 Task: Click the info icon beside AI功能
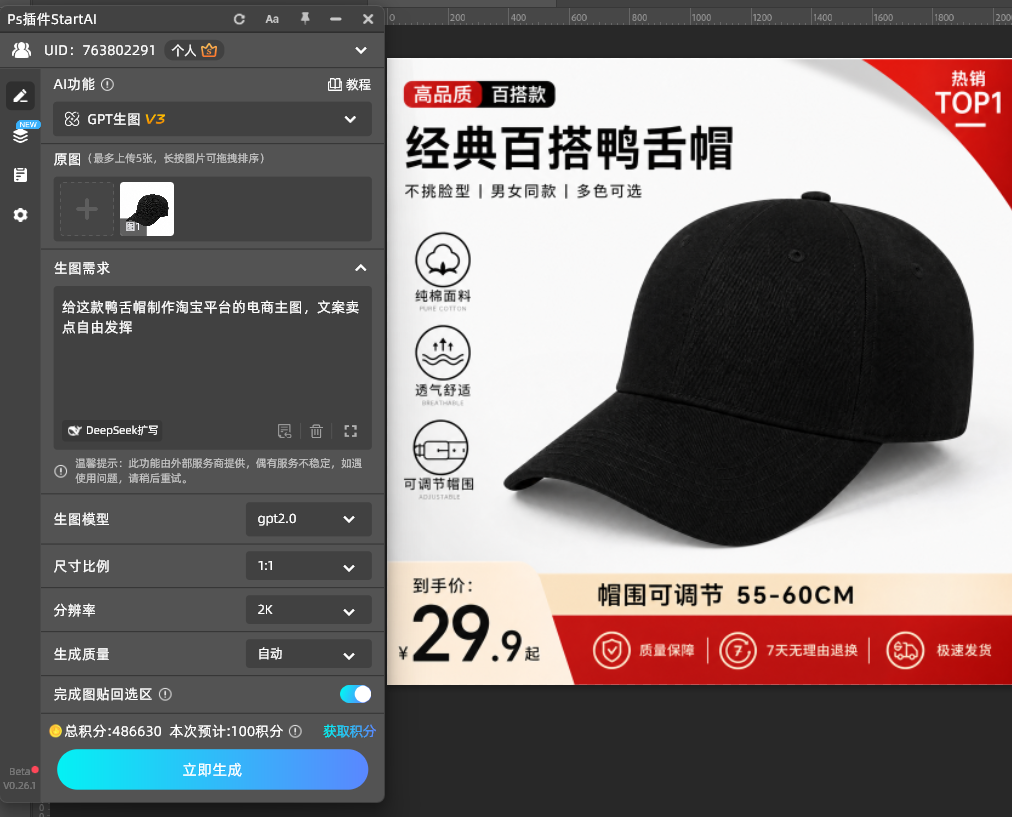pyautogui.click(x=108, y=85)
